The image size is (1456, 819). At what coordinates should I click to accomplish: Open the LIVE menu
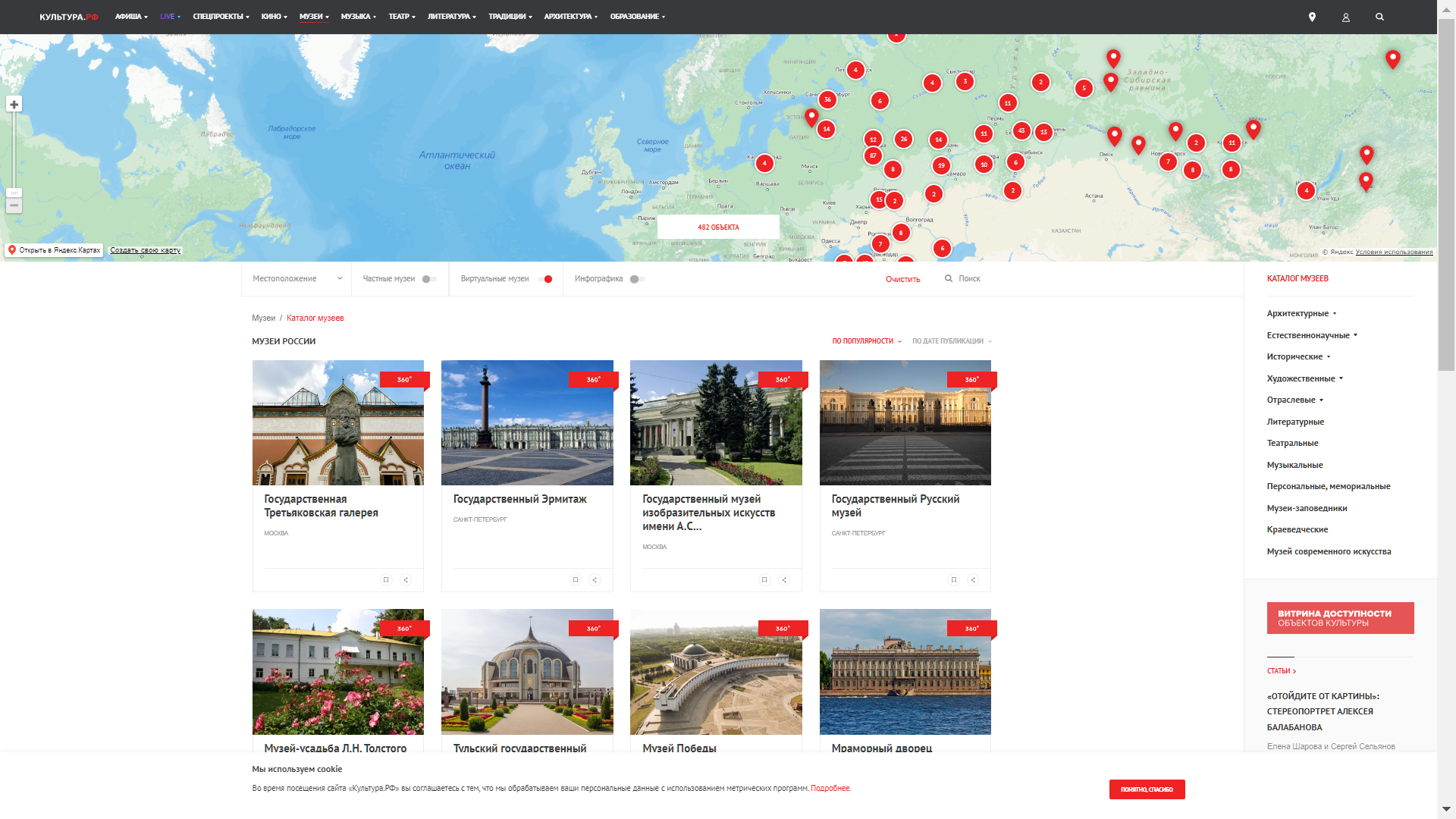click(x=170, y=17)
